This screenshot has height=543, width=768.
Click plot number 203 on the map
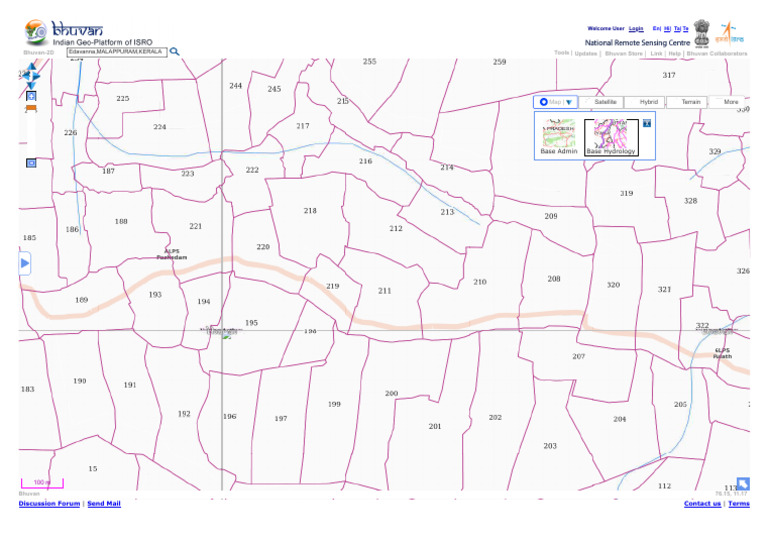[550, 446]
